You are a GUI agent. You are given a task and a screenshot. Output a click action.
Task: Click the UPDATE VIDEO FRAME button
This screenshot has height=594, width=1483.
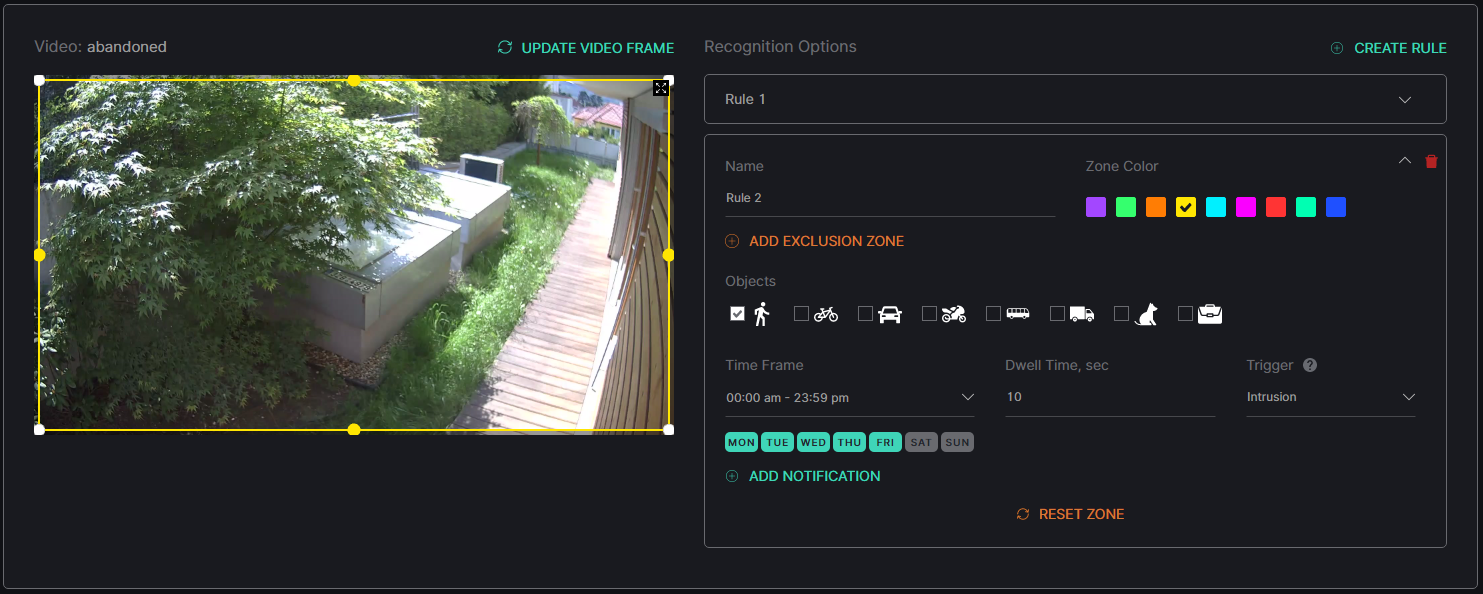[586, 48]
